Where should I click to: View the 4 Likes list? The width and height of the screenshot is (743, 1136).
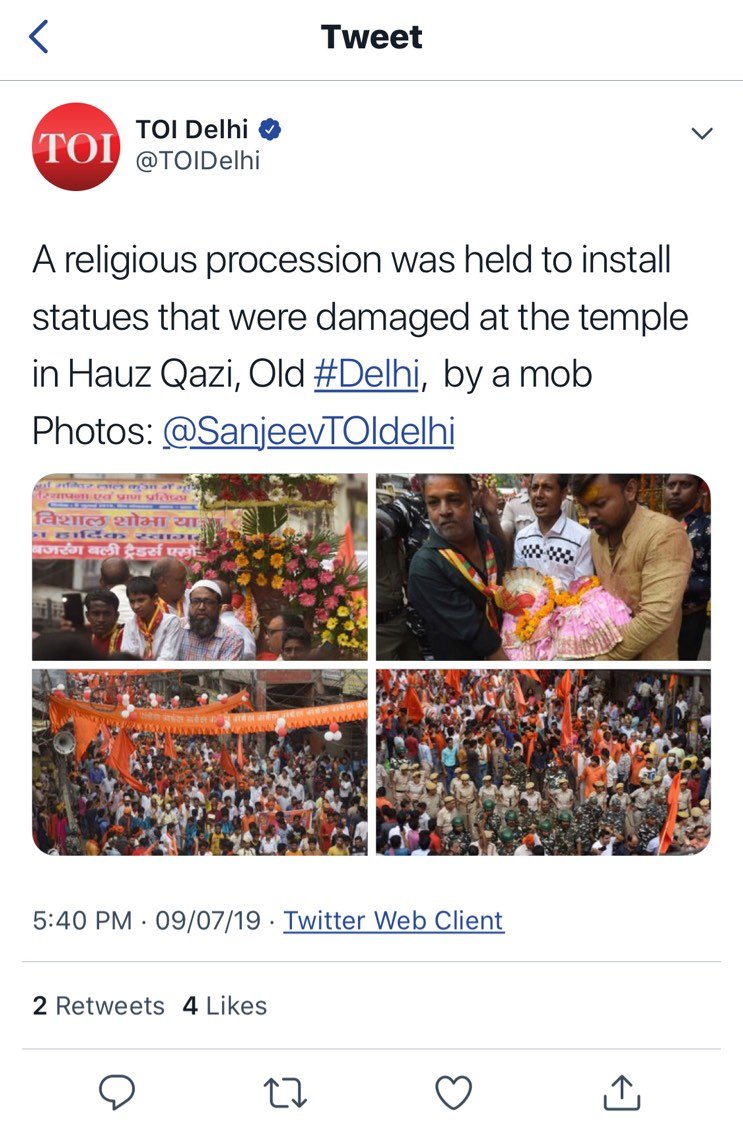tap(224, 1006)
